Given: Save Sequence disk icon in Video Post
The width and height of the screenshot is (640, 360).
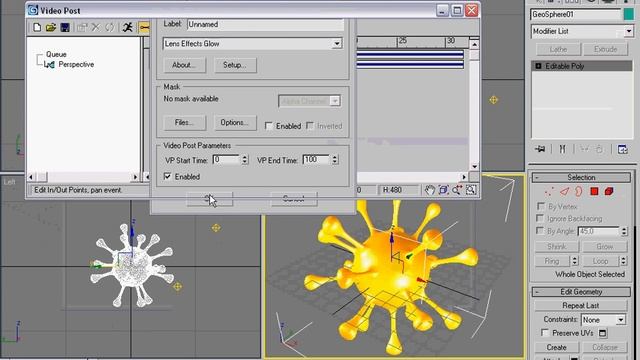Looking at the screenshot, I should 64,27.
